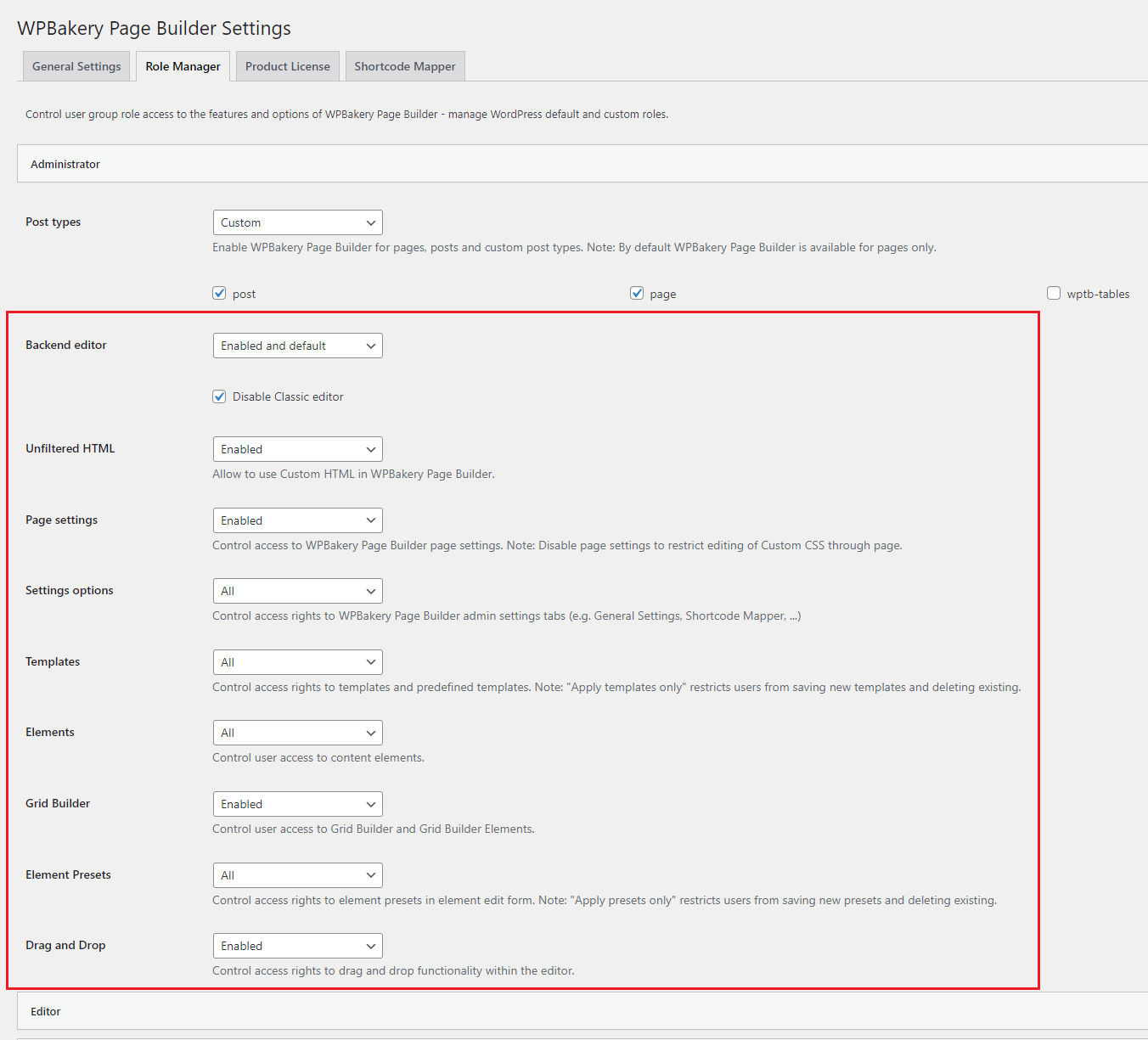Image resolution: width=1148 pixels, height=1040 pixels.
Task: Click the 'Page settings' label
Action: [61, 520]
